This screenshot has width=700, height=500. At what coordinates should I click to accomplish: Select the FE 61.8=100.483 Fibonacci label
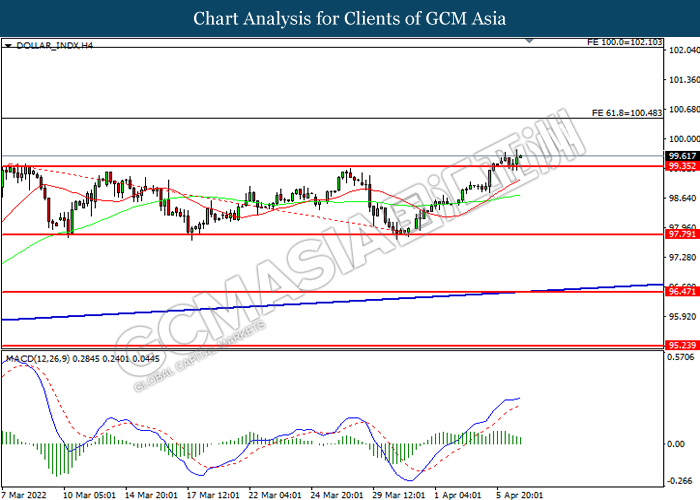(x=627, y=113)
